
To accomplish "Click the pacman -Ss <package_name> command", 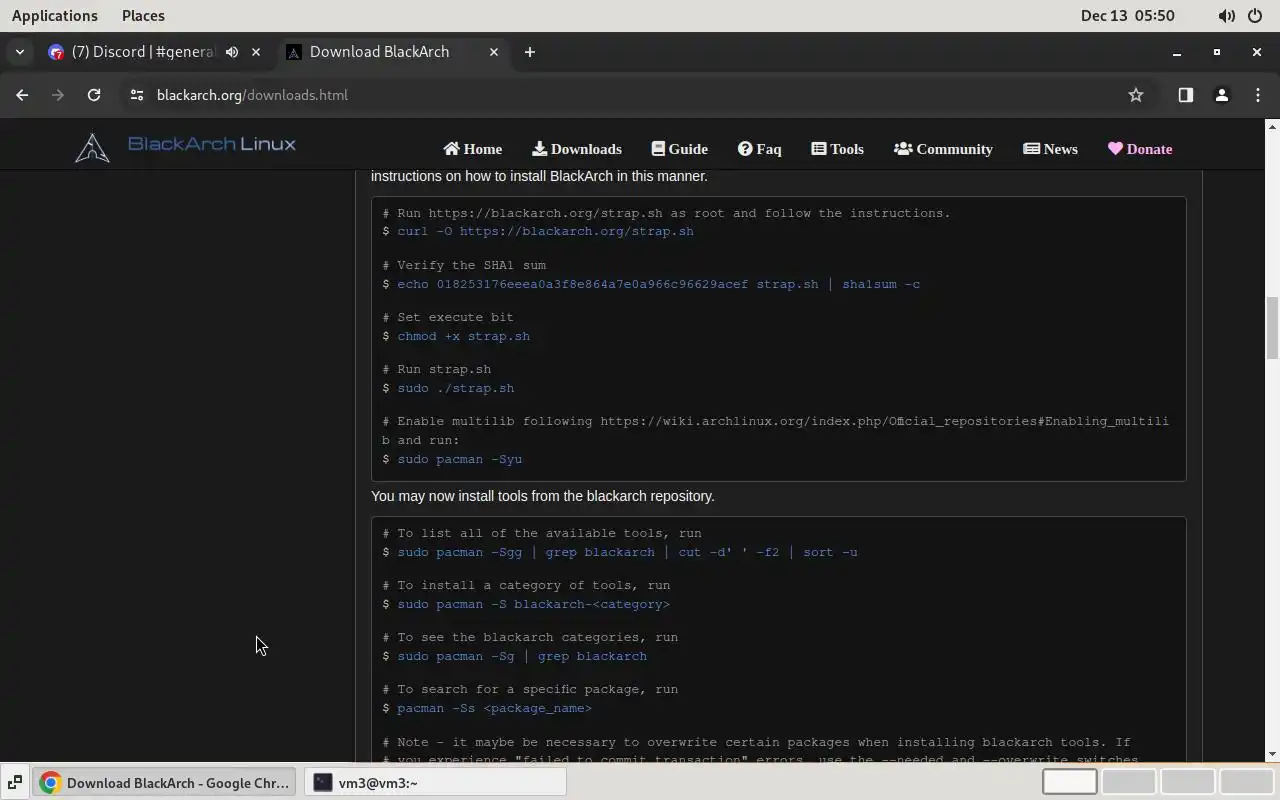I will pyautogui.click(x=494, y=708).
